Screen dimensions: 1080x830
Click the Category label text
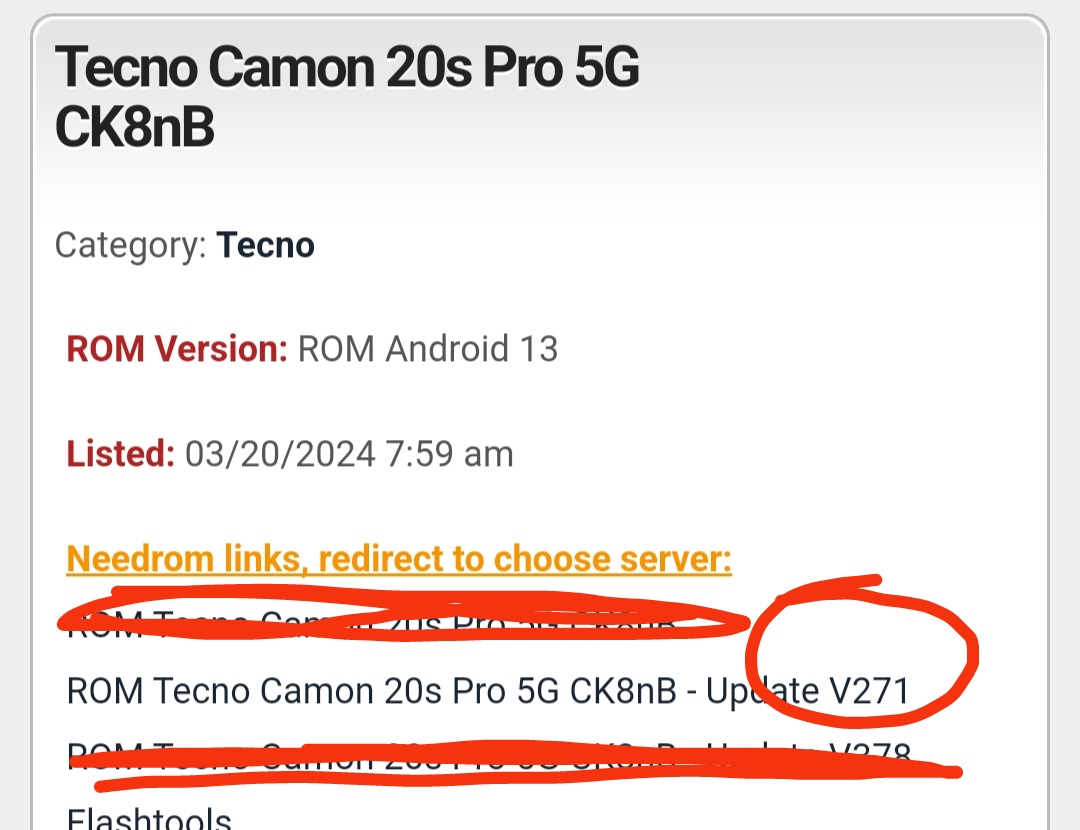click(131, 246)
